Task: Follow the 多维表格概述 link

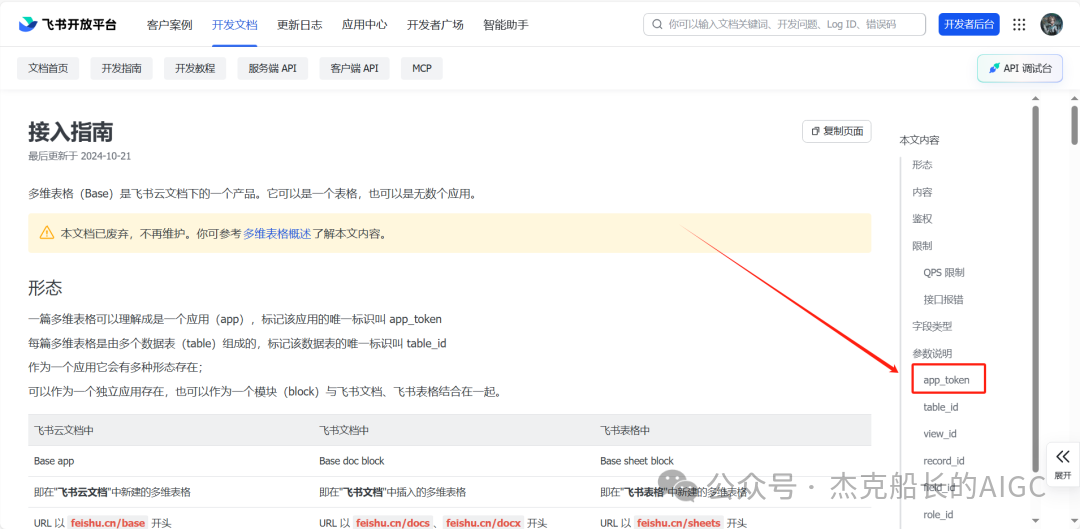Action: click(277, 234)
